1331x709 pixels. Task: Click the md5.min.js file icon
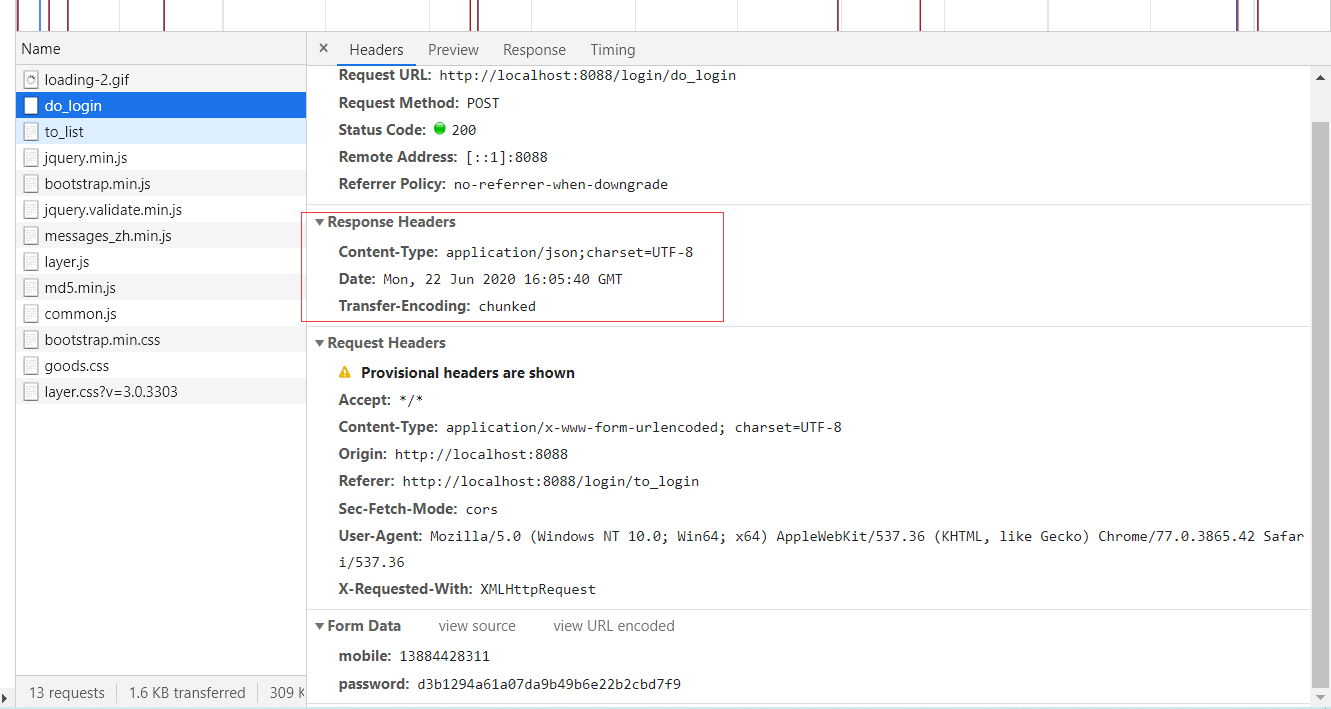coord(31,288)
